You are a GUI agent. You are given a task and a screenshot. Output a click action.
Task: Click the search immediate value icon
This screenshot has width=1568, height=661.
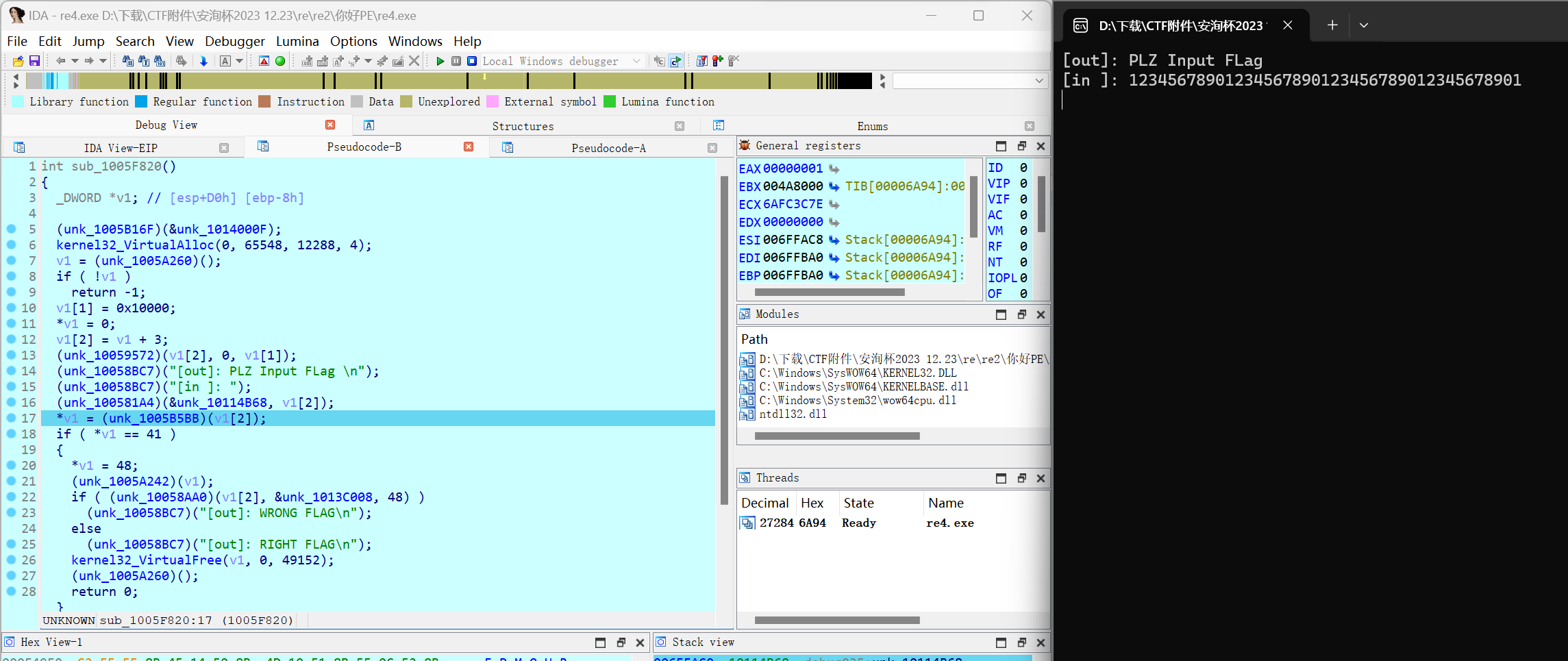pyautogui.click(x=127, y=61)
